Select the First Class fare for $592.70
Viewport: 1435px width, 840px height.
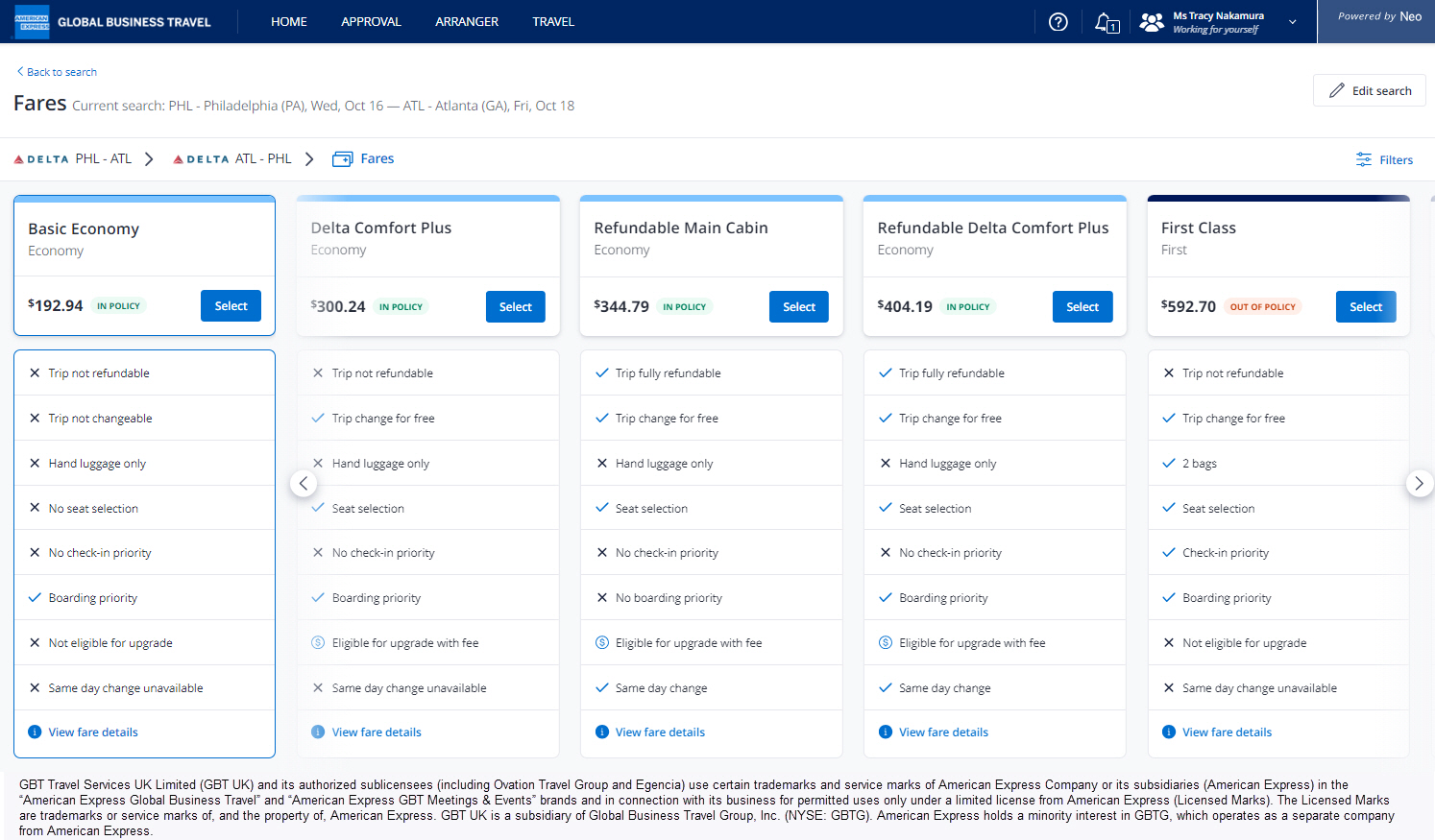tap(1366, 306)
